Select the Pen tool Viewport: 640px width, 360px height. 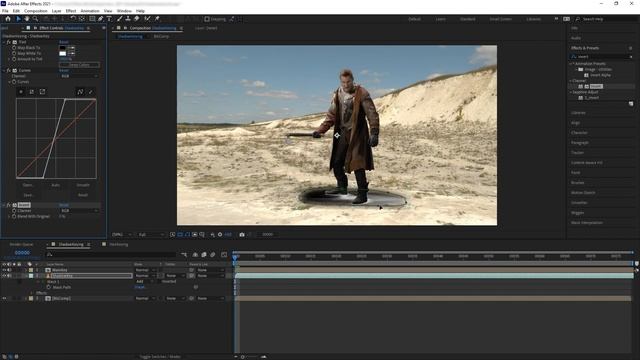click(100, 19)
